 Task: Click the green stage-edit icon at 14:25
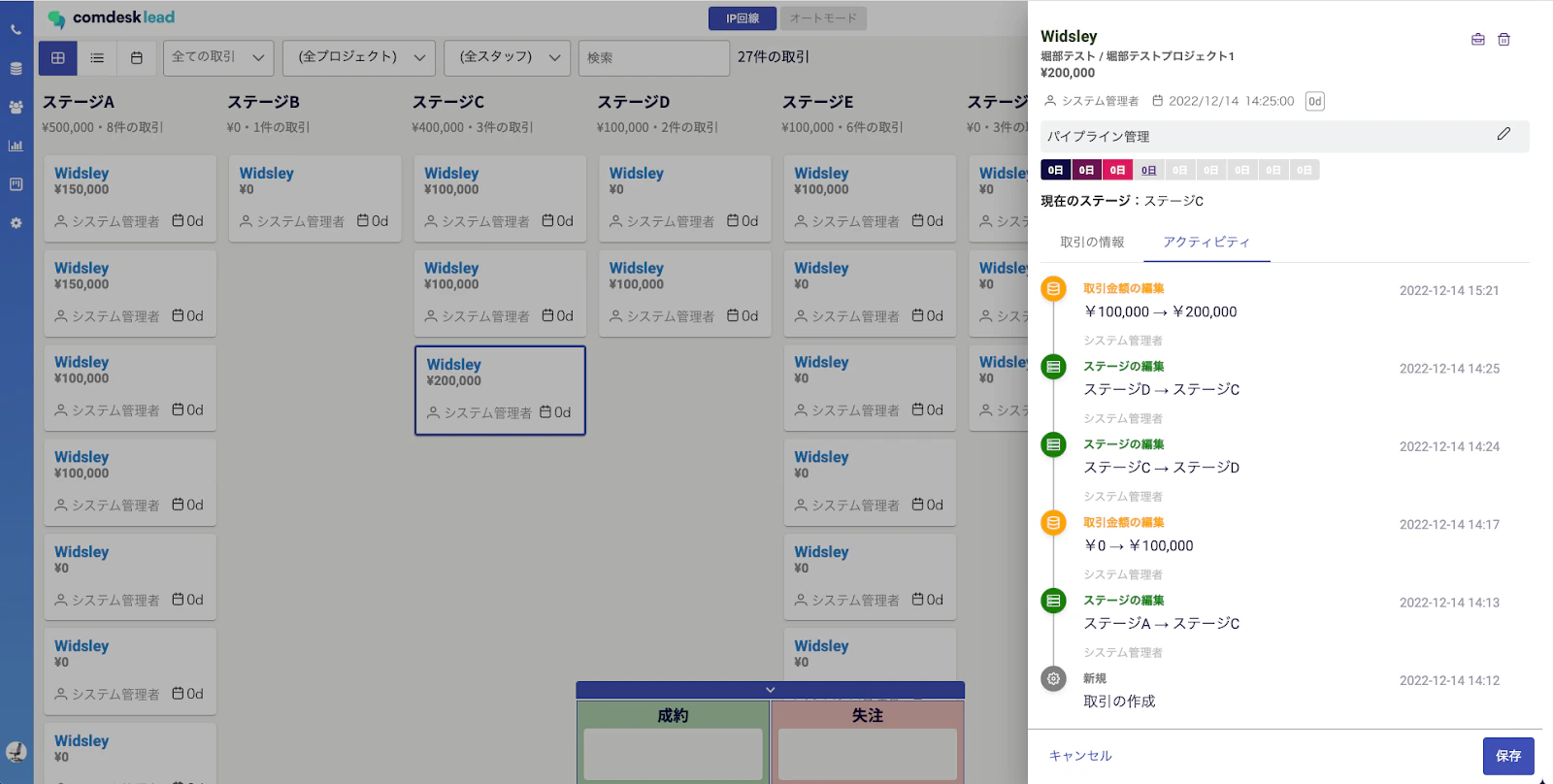pyautogui.click(x=1053, y=367)
